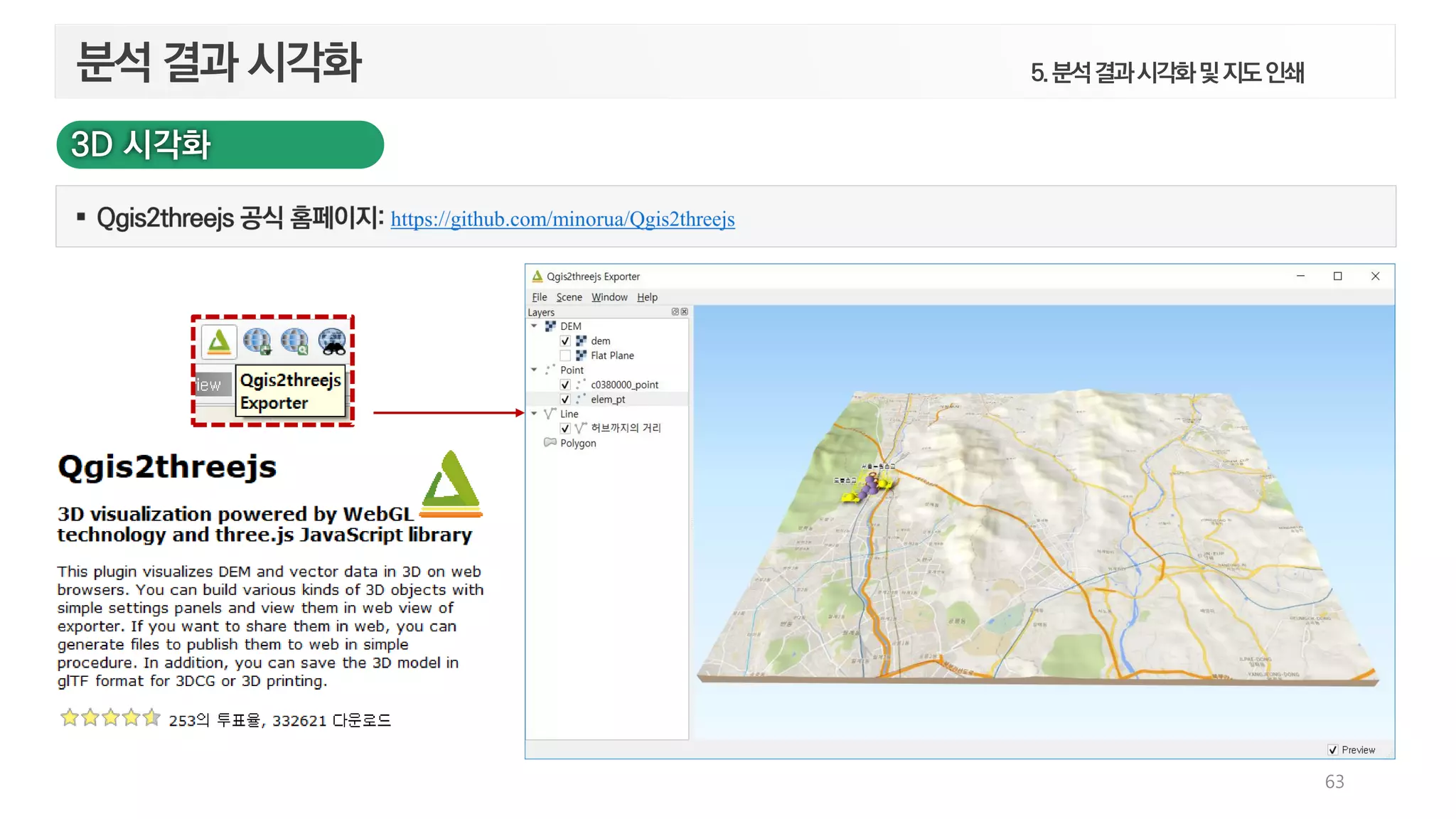1456x819 pixels.
Task: Click the star rating icons
Action: [110, 718]
